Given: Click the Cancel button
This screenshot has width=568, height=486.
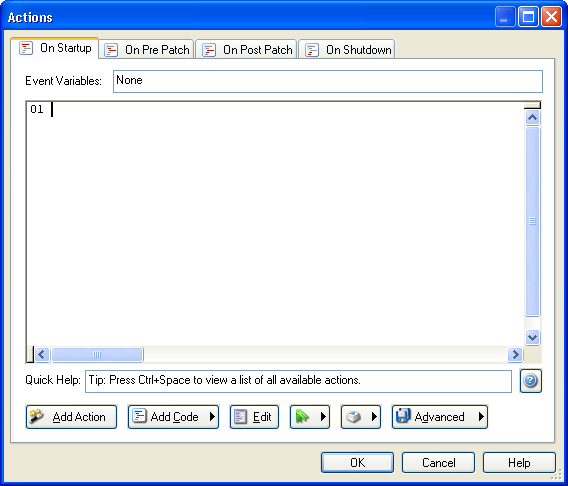Looking at the screenshot, I should [438, 462].
